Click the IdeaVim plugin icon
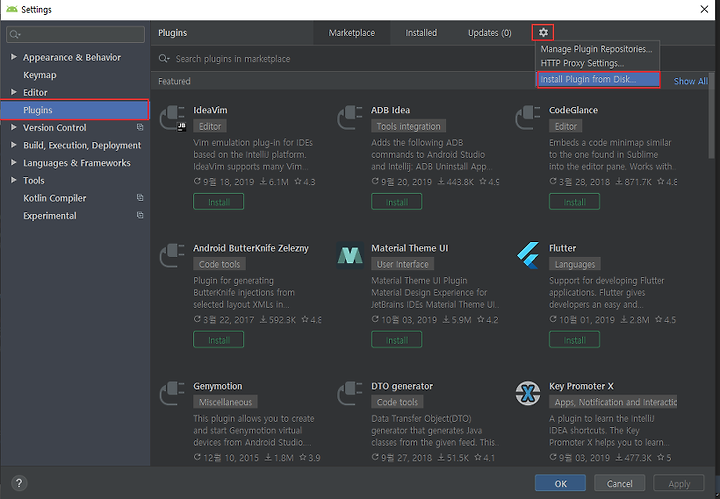This screenshot has width=720, height=499. tap(173, 118)
